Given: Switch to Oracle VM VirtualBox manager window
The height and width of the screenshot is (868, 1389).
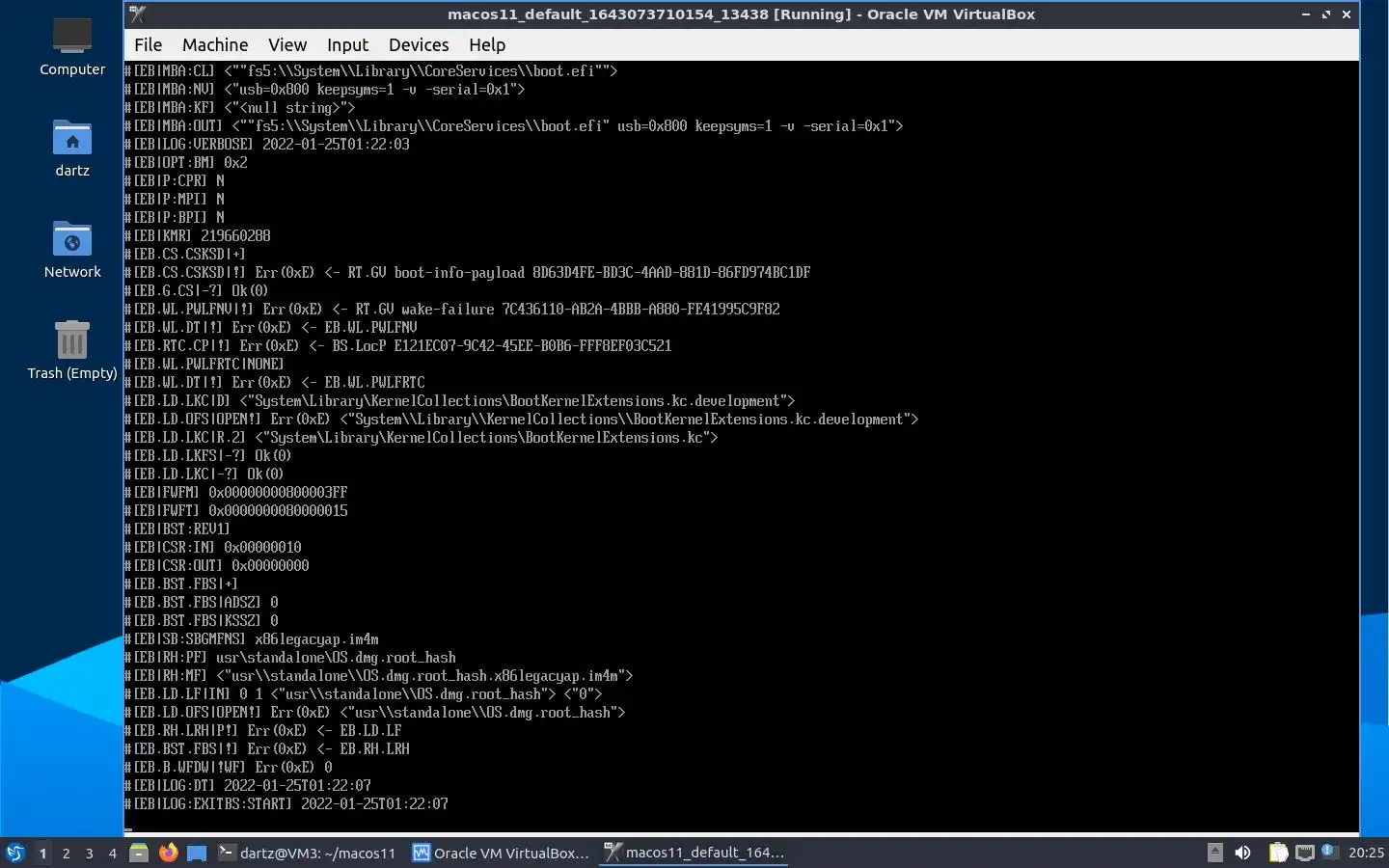Looking at the screenshot, I should click(501, 853).
